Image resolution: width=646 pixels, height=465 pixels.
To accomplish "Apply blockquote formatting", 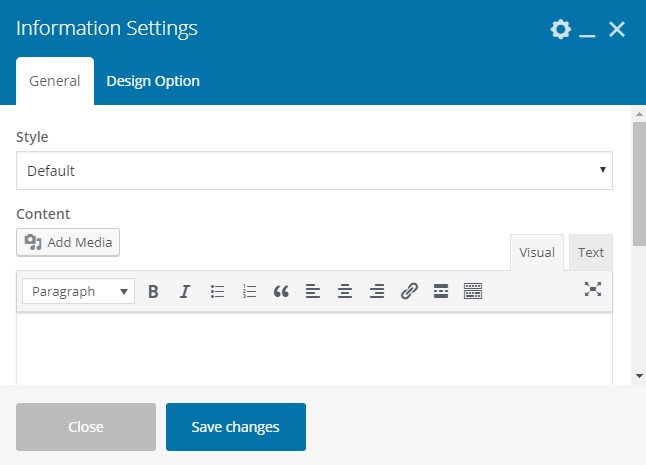I will [281, 291].
